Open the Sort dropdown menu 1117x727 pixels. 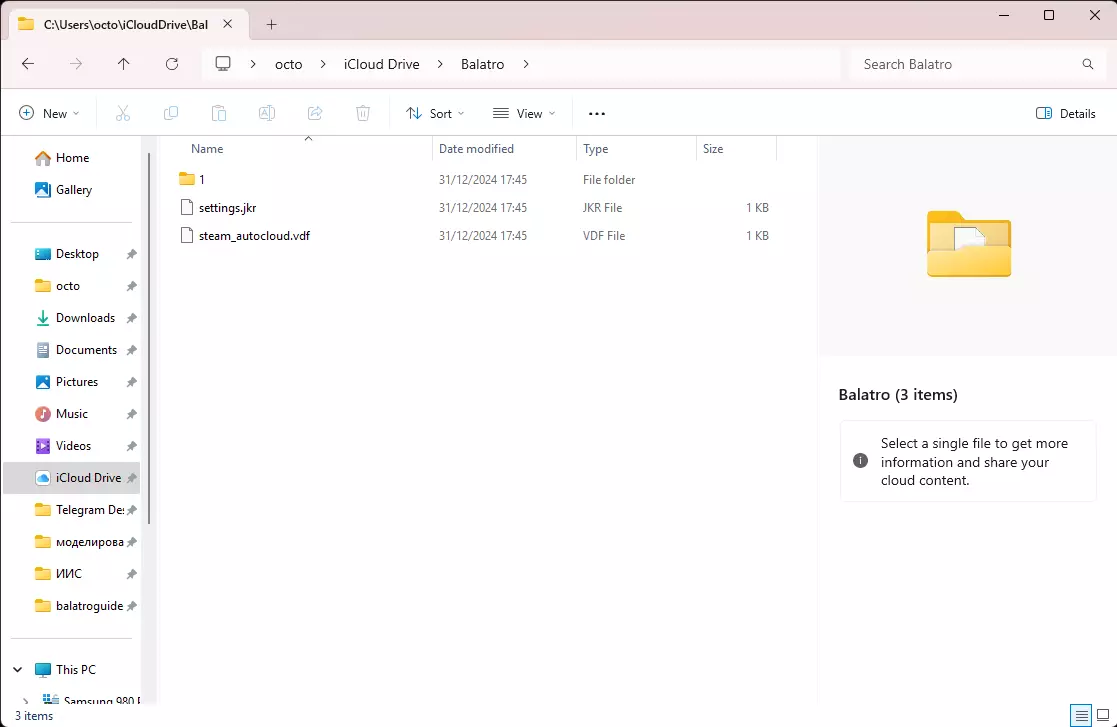click(x=435, y=113)
